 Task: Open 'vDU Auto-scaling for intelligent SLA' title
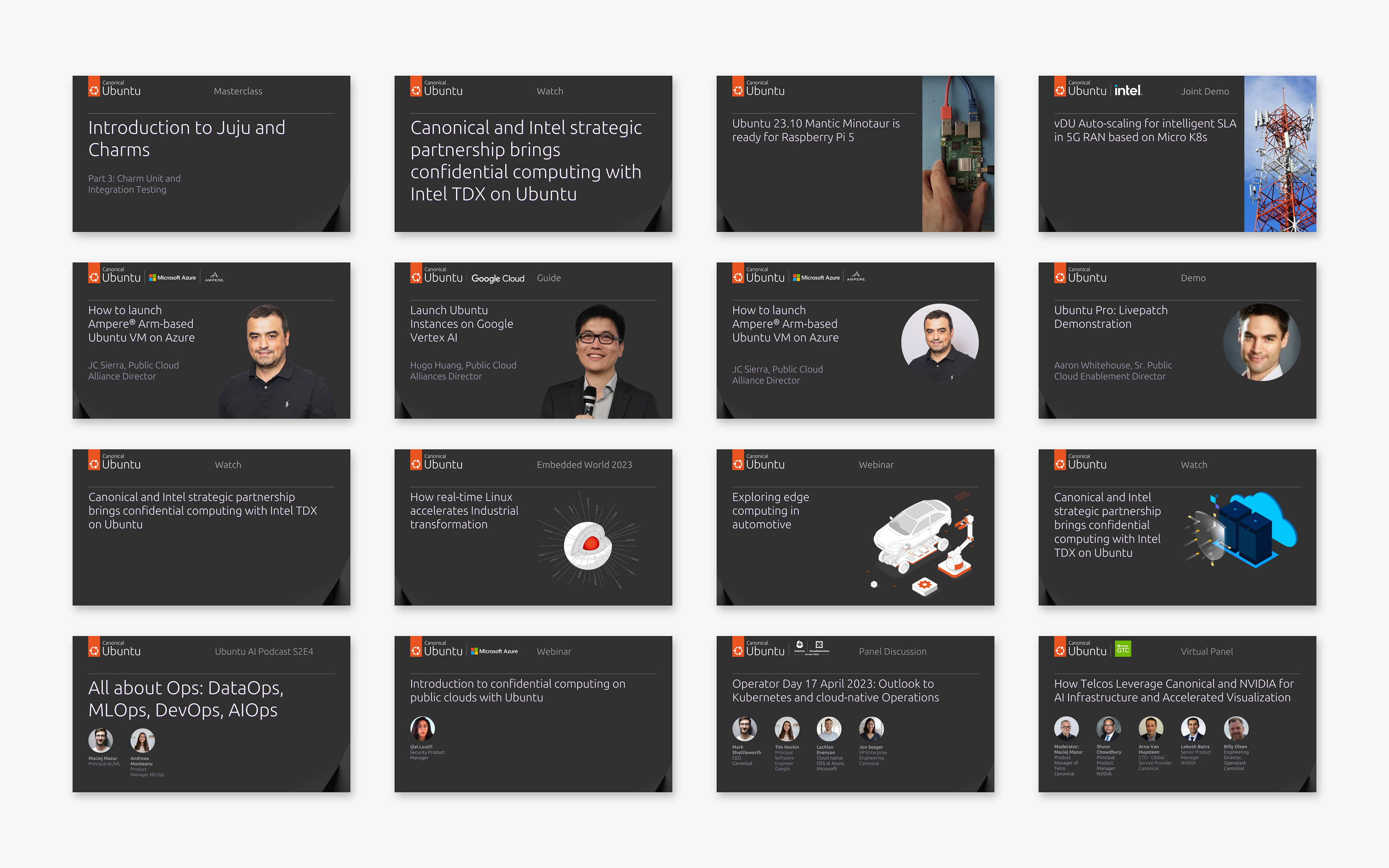(x=1145, y=130)
